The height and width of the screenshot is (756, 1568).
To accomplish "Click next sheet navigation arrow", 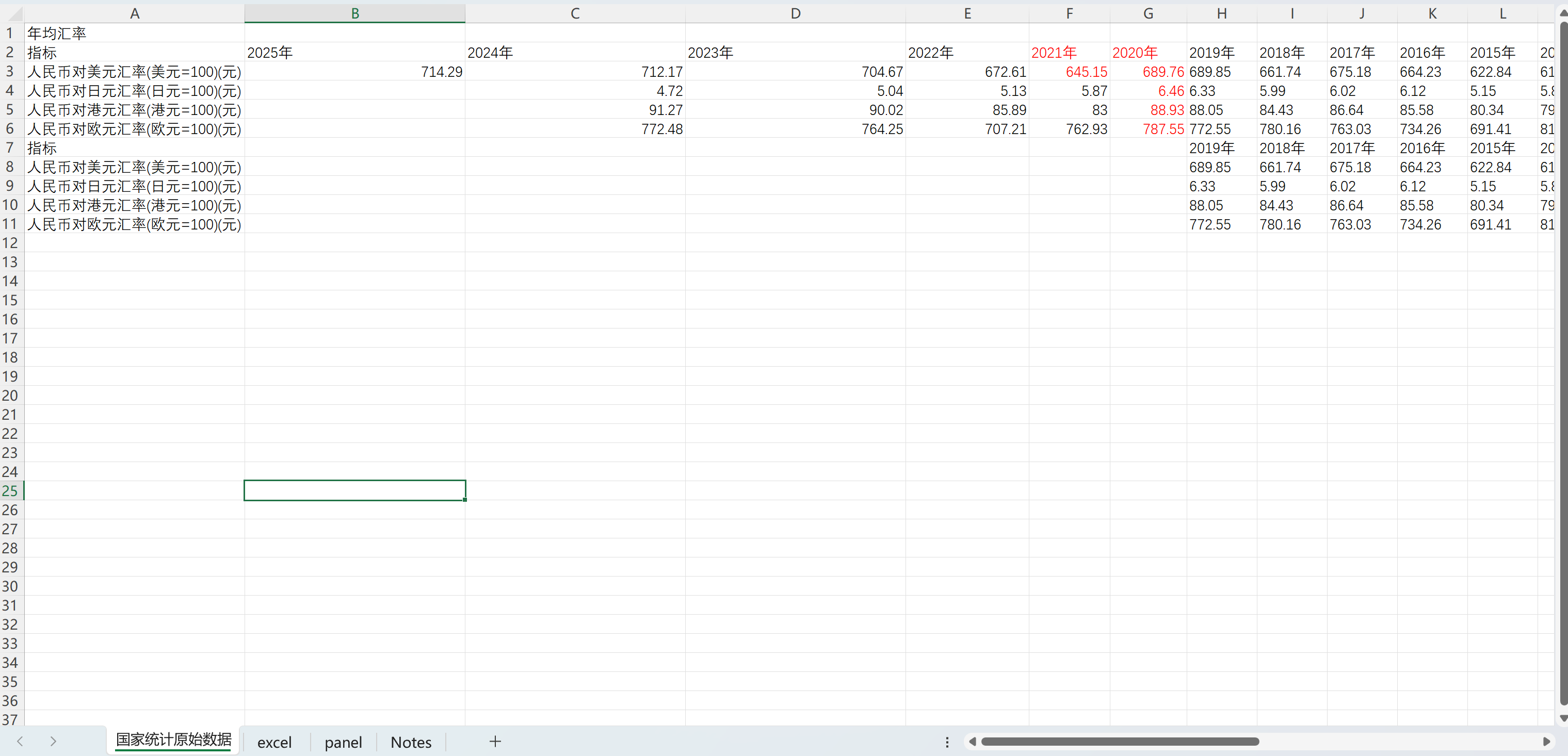I will [x=53, y=742].
